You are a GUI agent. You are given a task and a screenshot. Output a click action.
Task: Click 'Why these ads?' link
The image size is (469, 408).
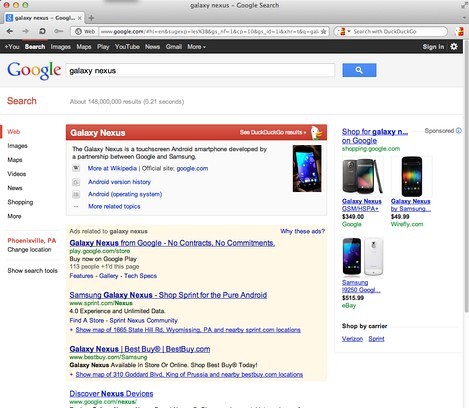[x=302, y=231]
